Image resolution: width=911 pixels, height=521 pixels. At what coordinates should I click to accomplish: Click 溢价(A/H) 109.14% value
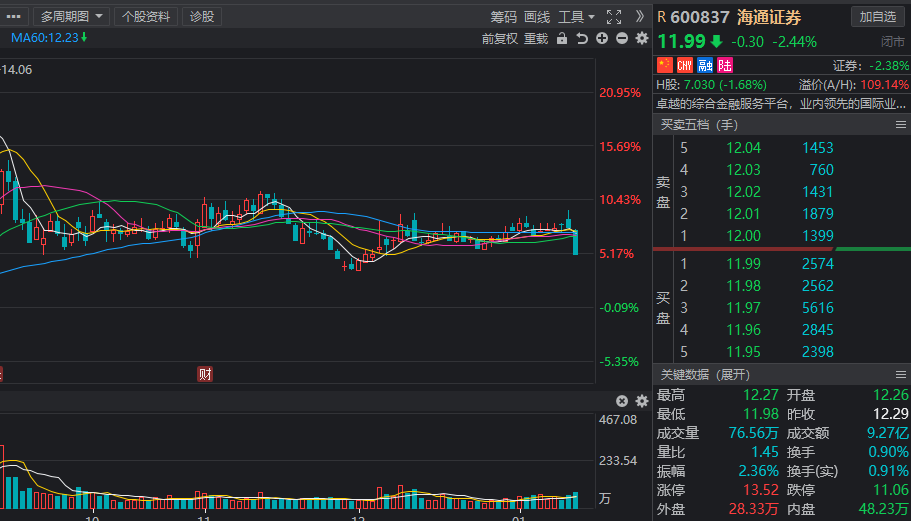point(884,85)
